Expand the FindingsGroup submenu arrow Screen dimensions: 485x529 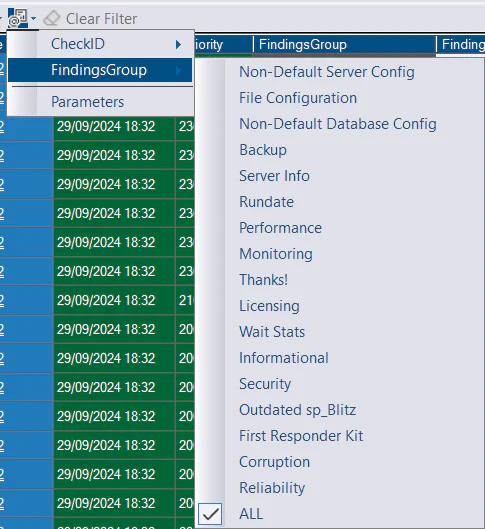(178, 70)
